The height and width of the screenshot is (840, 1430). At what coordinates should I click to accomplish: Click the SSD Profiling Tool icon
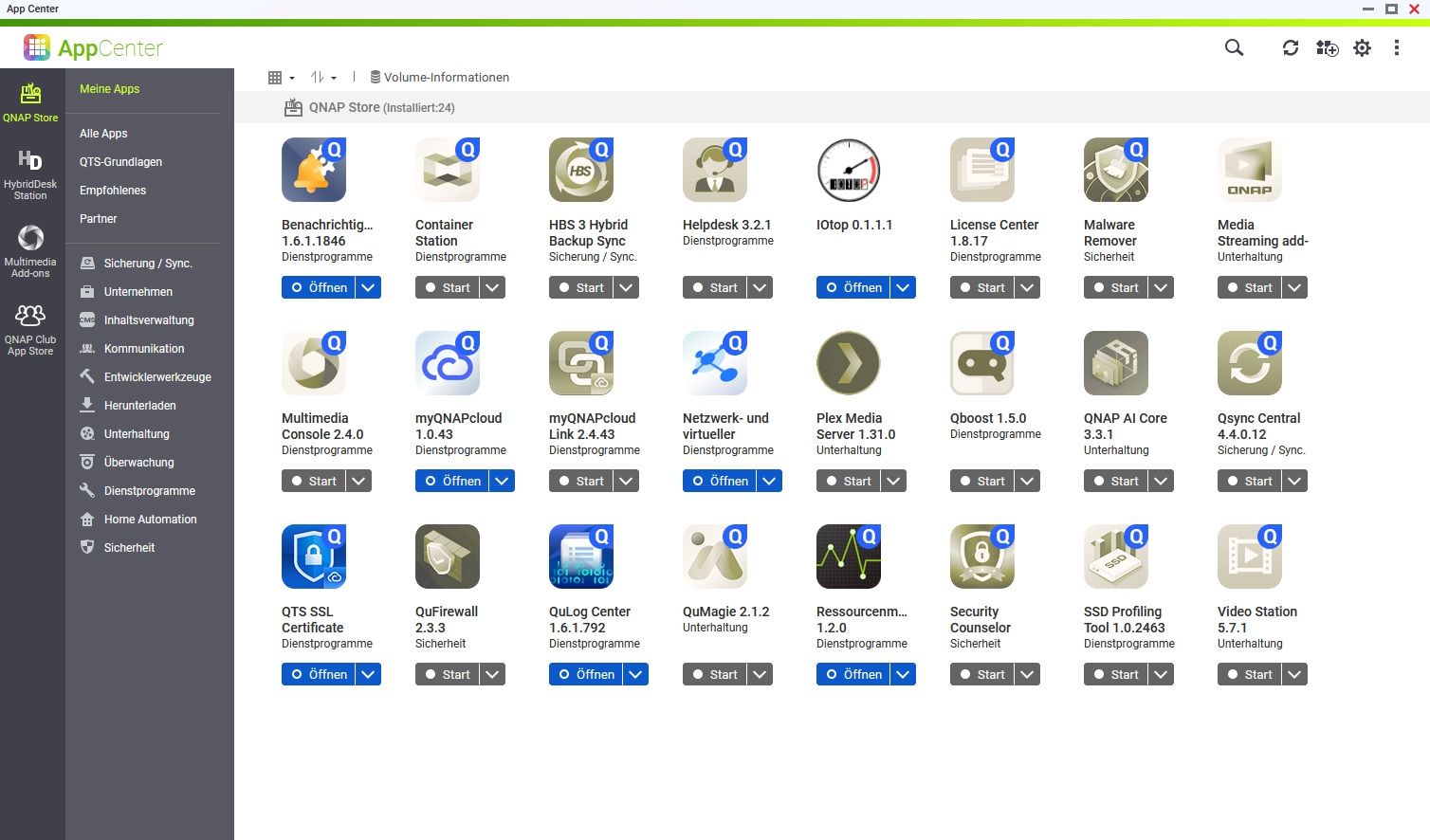point(1116,557)
